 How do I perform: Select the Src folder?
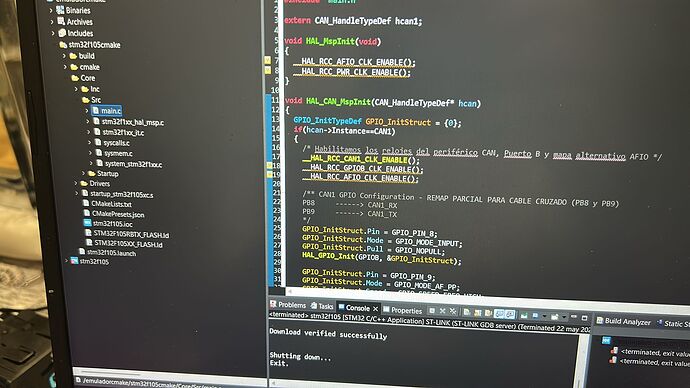(92, 100)
